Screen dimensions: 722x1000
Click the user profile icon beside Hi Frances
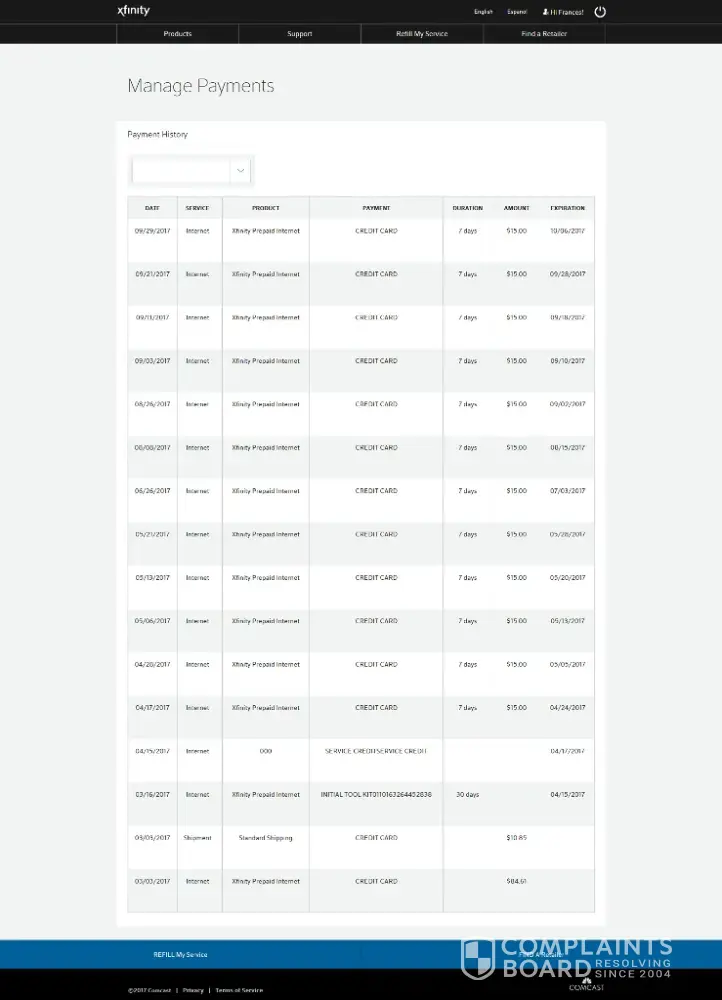545,12
